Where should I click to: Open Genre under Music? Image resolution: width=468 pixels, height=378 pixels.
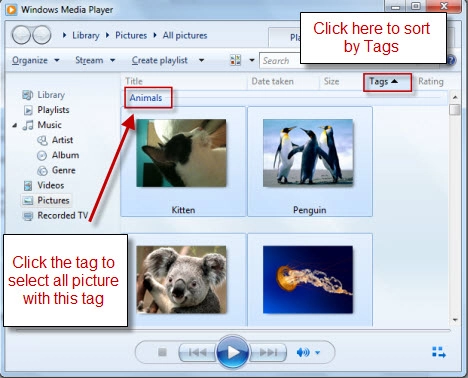(x=64, y=170)
